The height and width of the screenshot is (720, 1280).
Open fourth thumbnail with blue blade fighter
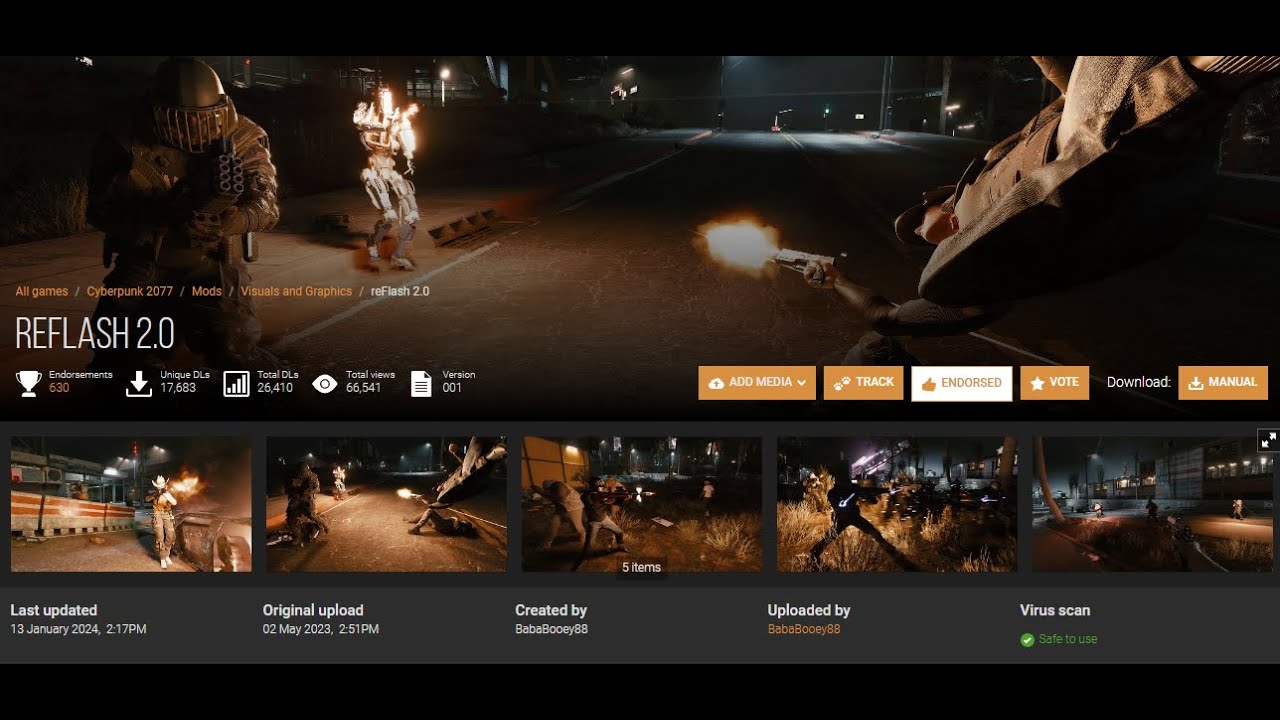pos(897,504)
